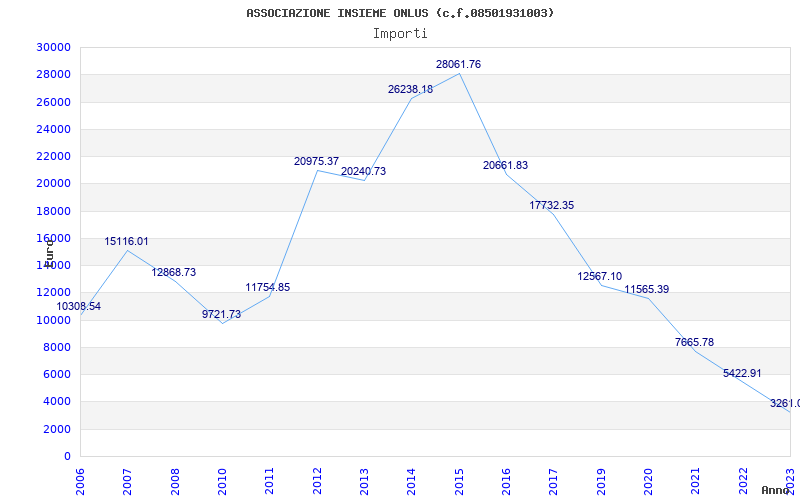800x500 pixels.
Task: Click x-axis year 2012
Action: pos(317,481)
